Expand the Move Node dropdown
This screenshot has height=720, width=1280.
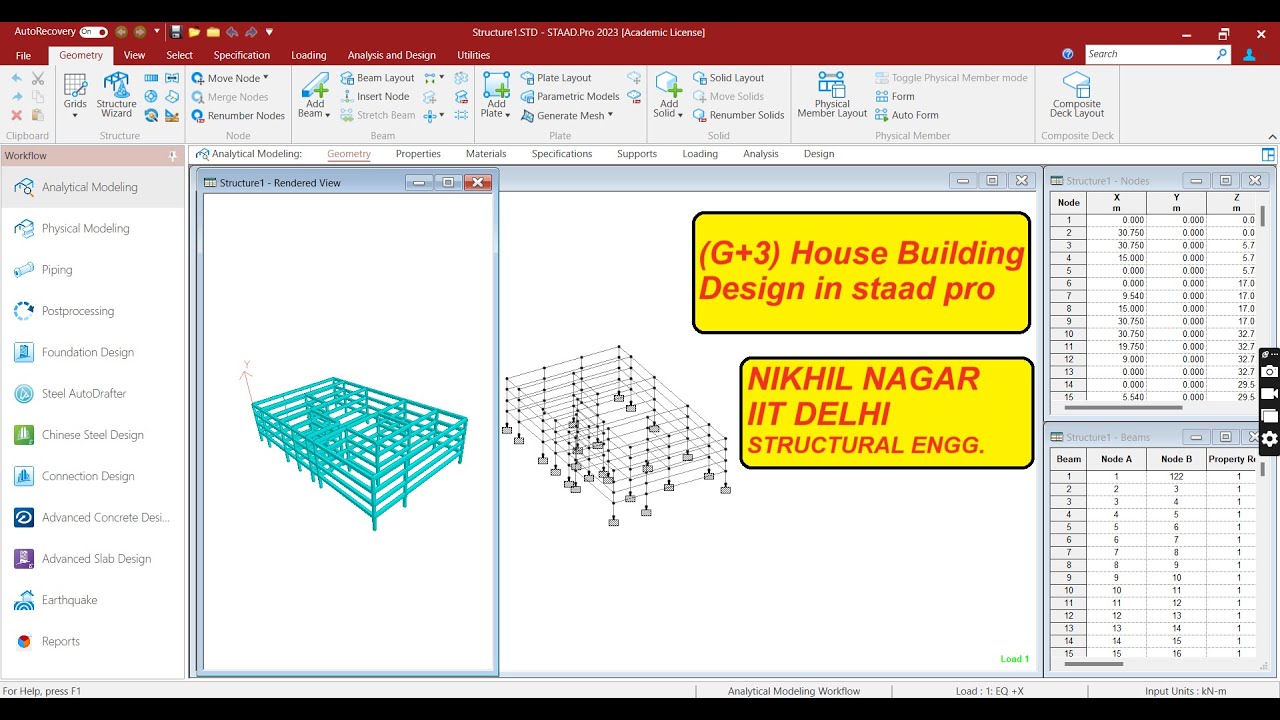pos(265,78)
